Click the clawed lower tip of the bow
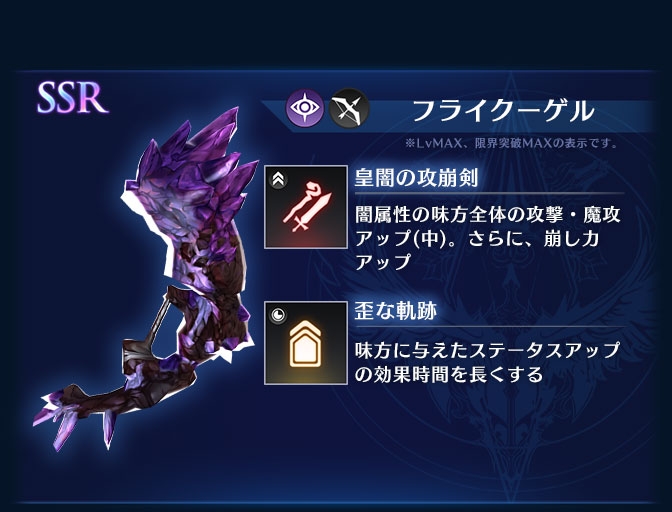 [x=75, y=418]
